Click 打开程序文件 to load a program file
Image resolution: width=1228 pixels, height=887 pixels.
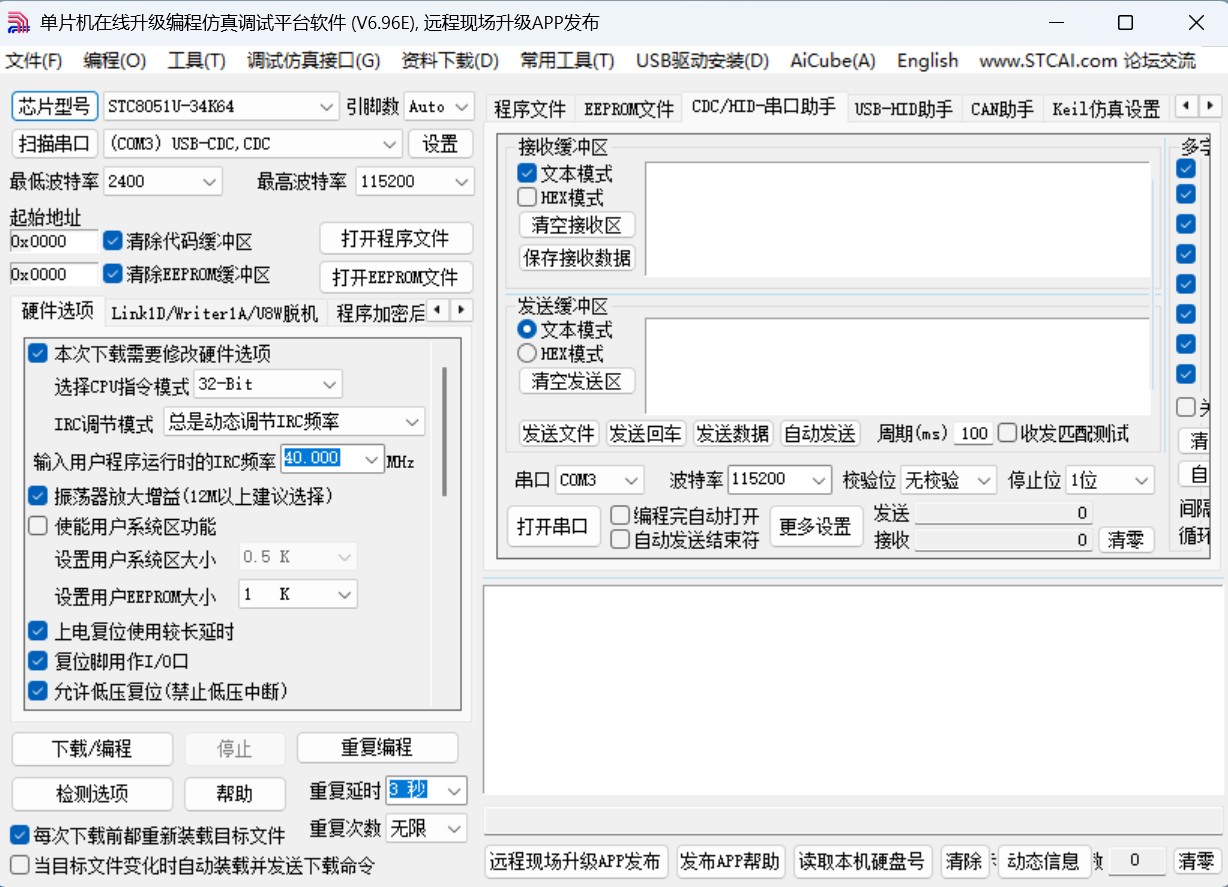[x=395, y=238]
